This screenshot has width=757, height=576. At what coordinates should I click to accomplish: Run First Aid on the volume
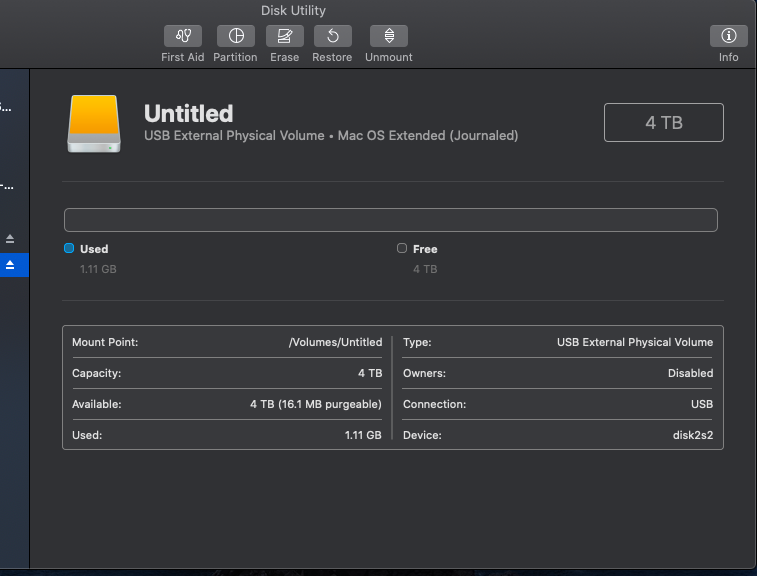(182, 36)
